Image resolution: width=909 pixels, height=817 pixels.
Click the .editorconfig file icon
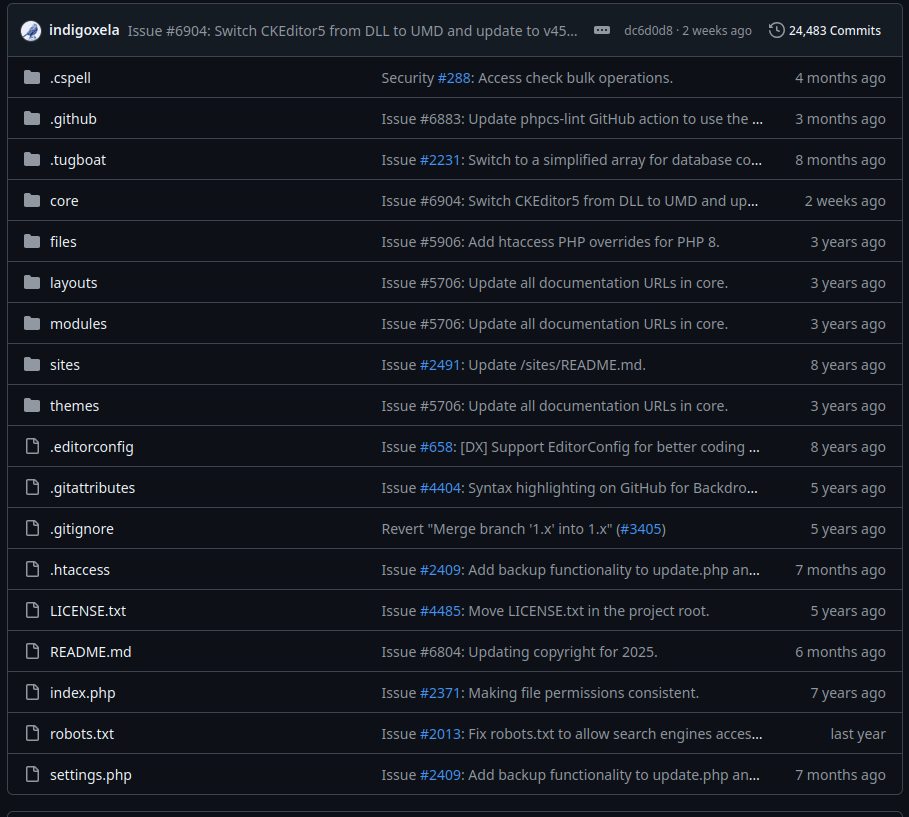pyautogui.click(x=32, y=447)
